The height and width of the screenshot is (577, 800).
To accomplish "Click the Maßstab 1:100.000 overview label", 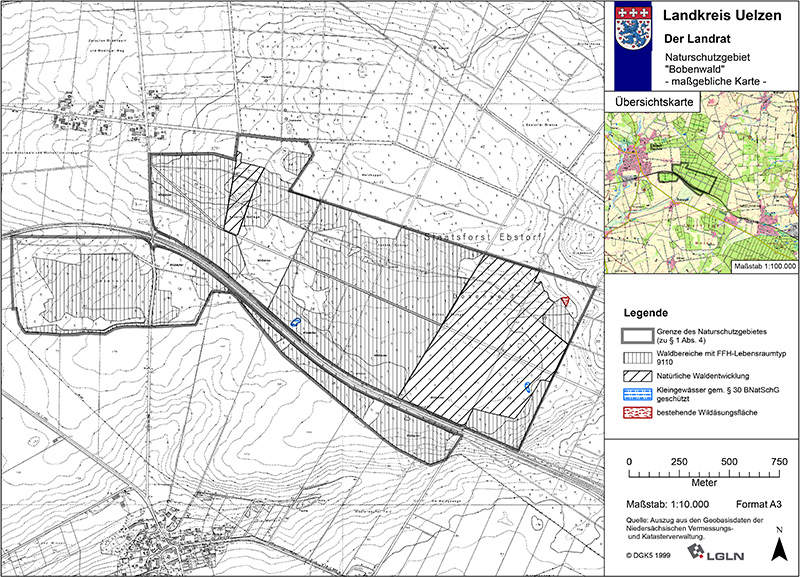I will click(763, 267).
